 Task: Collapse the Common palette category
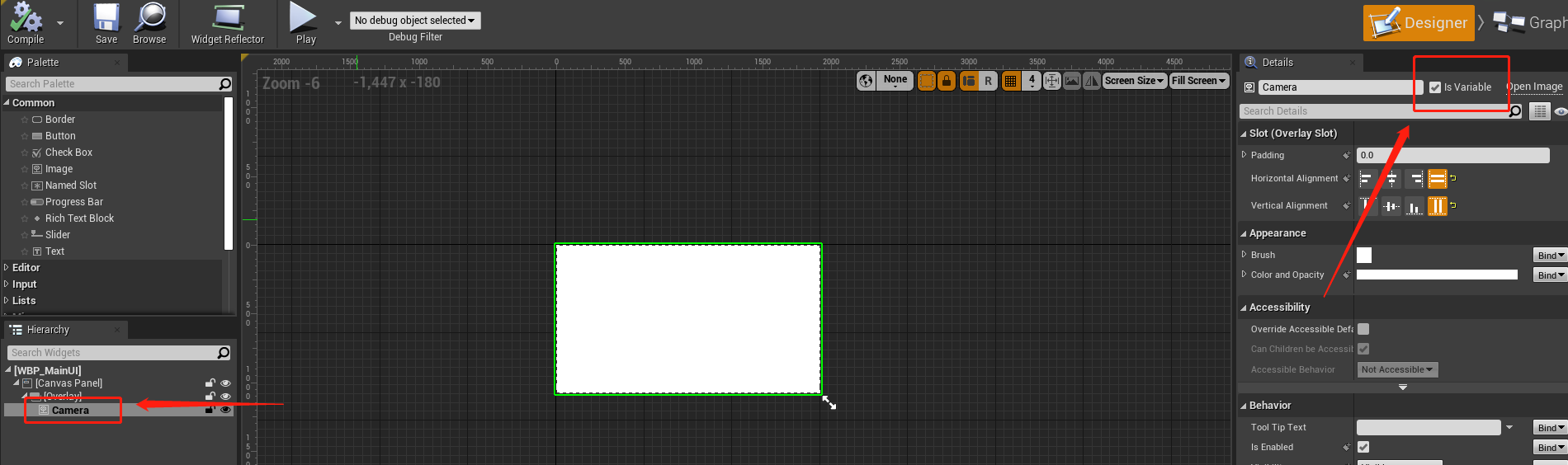[x=7, y=103]
